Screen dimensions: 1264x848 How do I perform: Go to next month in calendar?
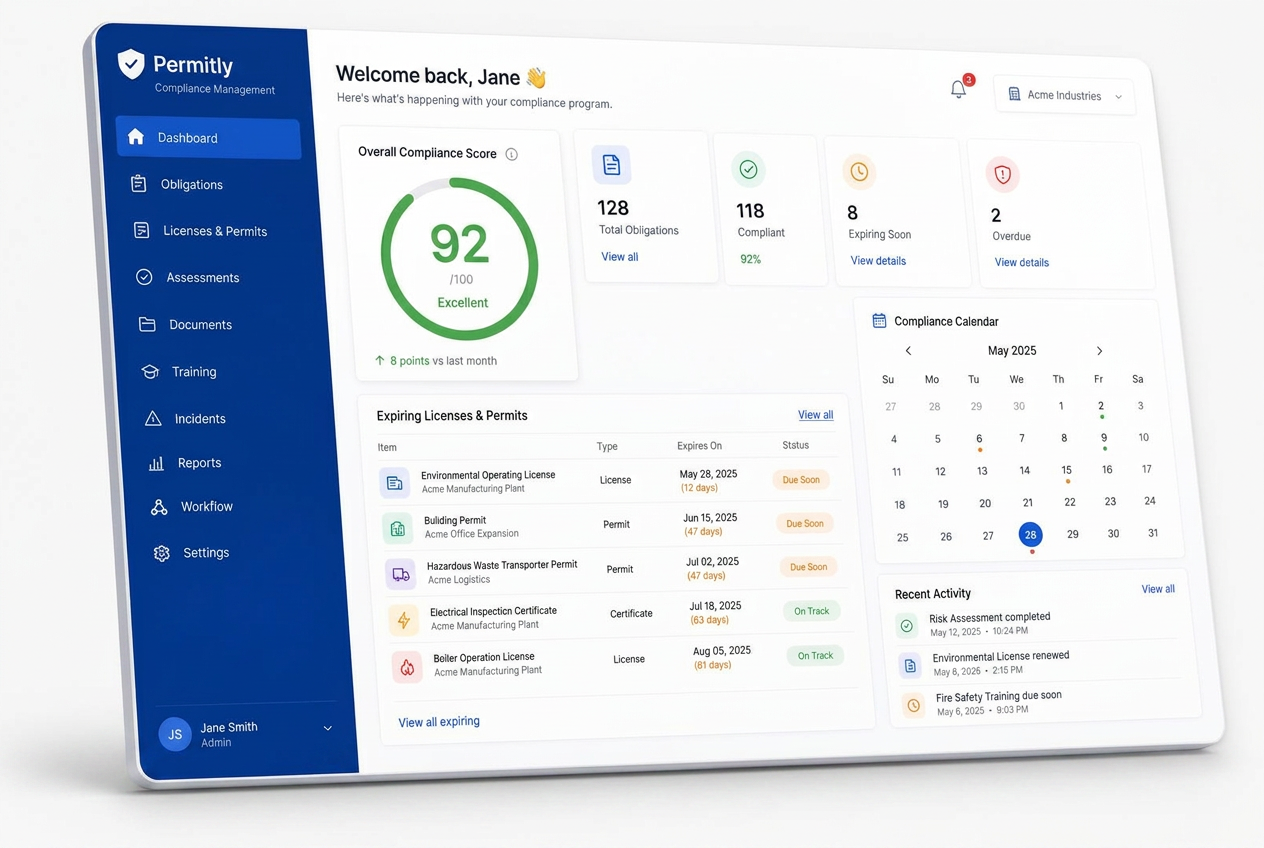[1099, 351]
